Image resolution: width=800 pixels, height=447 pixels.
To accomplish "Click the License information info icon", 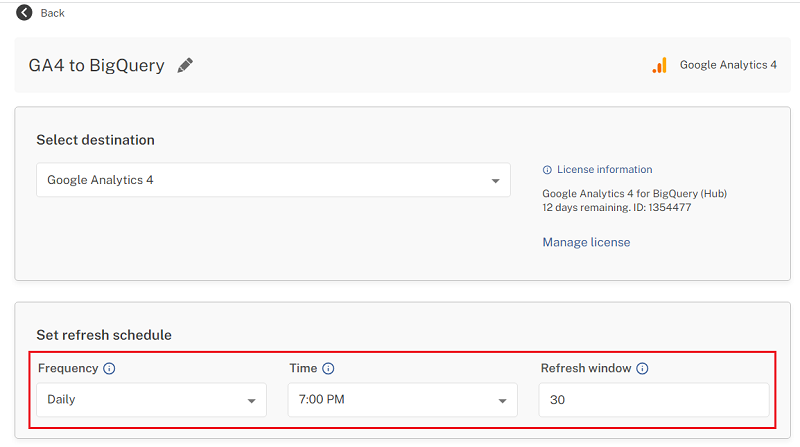I will click(x=547, y=170).
